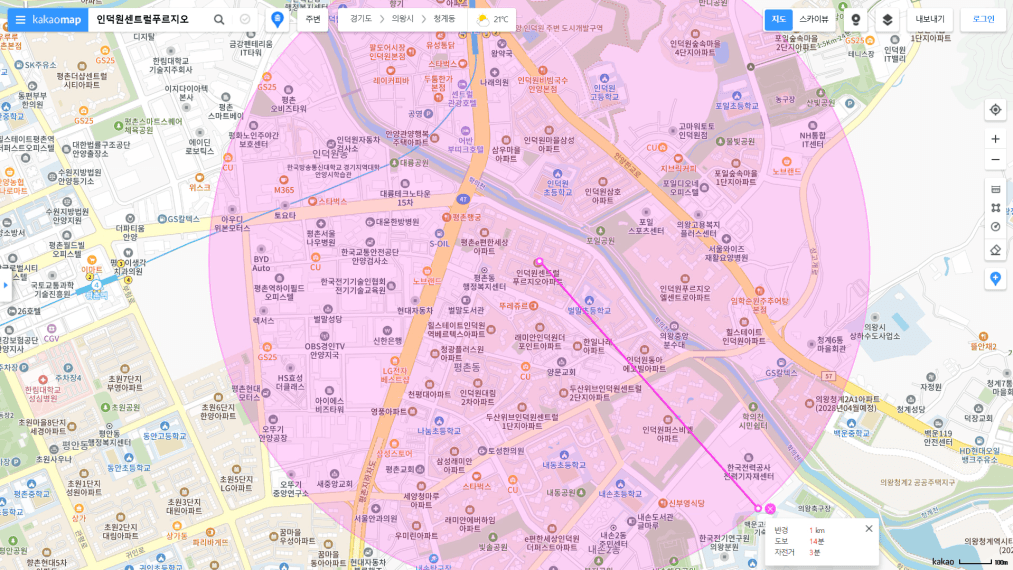The height and width of the screenshot is (570, 1013).
Task: Open the map layers button
Action: [x=887, y=19]
